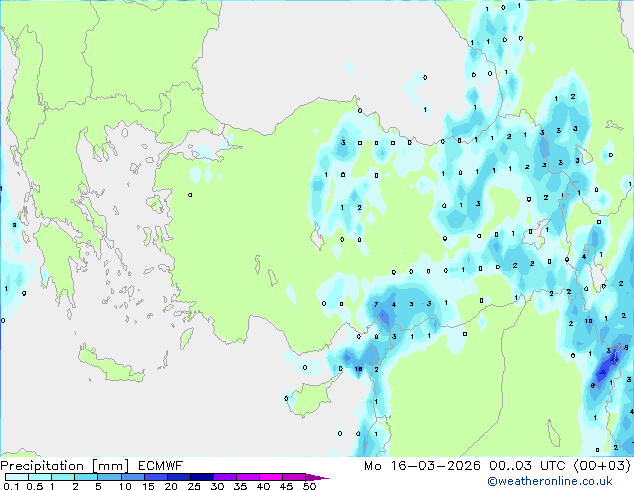The width and height of the screenshot is (634, 490).
Task: Click the legend label "40"
Action: click(x=263, y=486)
